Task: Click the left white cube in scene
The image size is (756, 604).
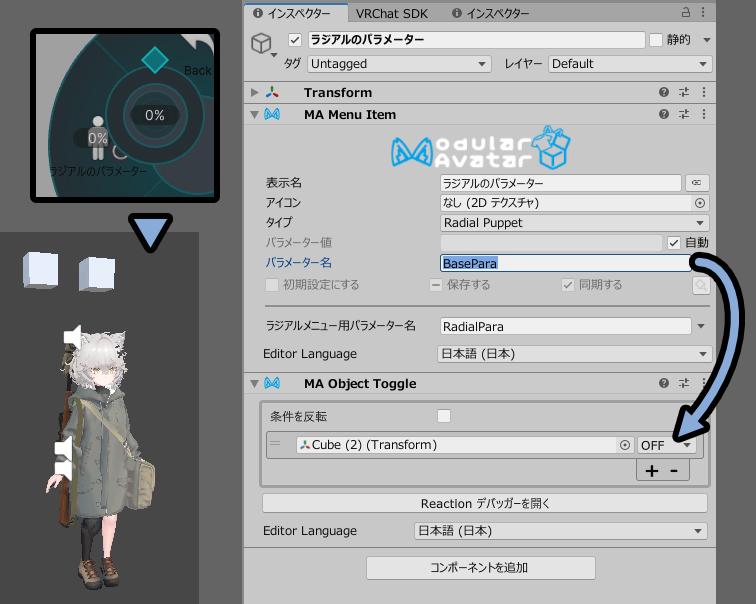Action: [x=40, y=270]
